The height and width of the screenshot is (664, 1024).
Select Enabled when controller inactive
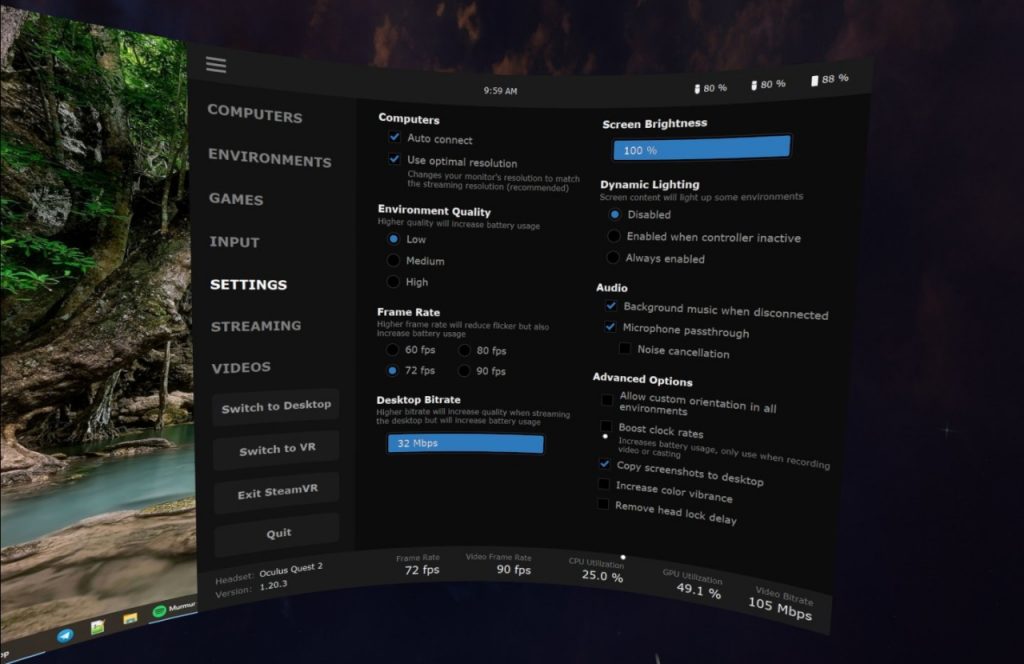click(613, 236)
